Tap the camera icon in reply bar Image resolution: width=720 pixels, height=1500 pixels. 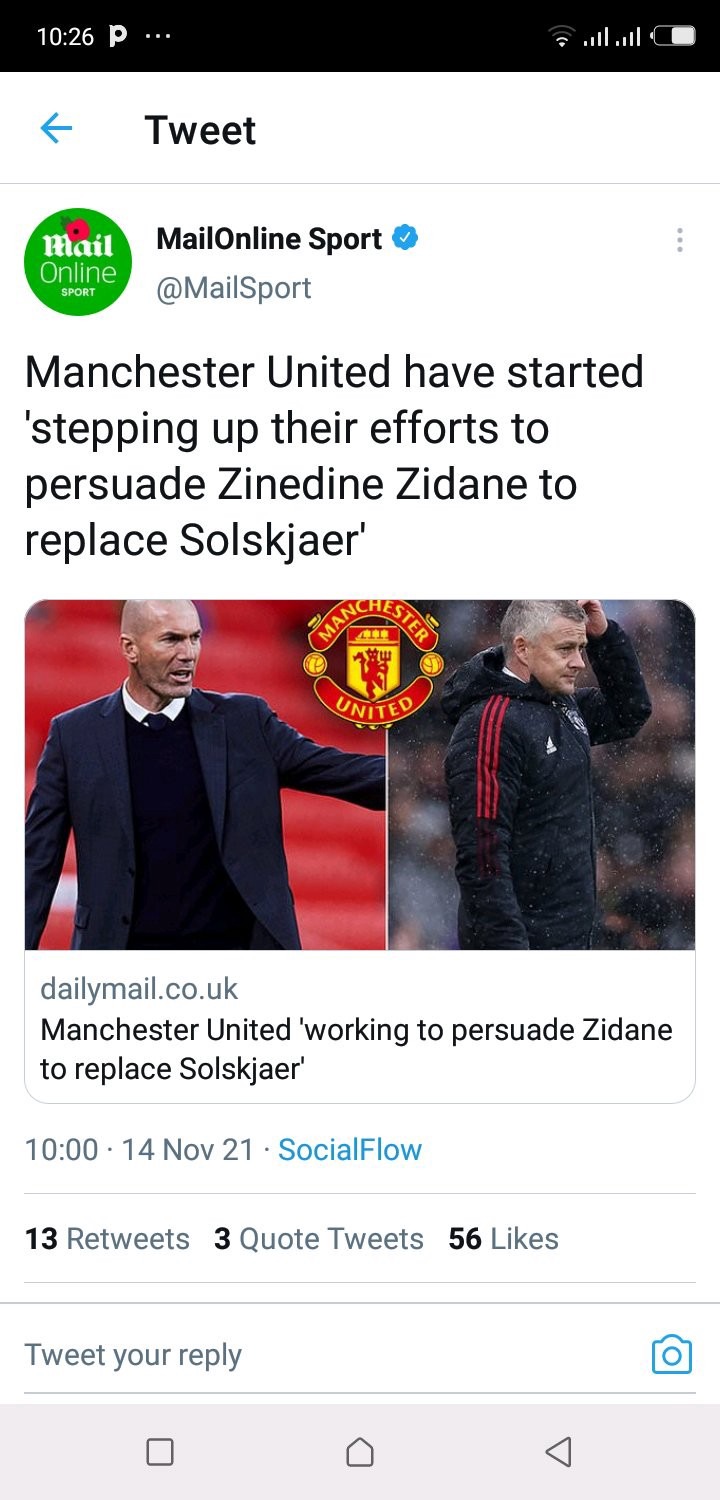tap(672, 1355)
